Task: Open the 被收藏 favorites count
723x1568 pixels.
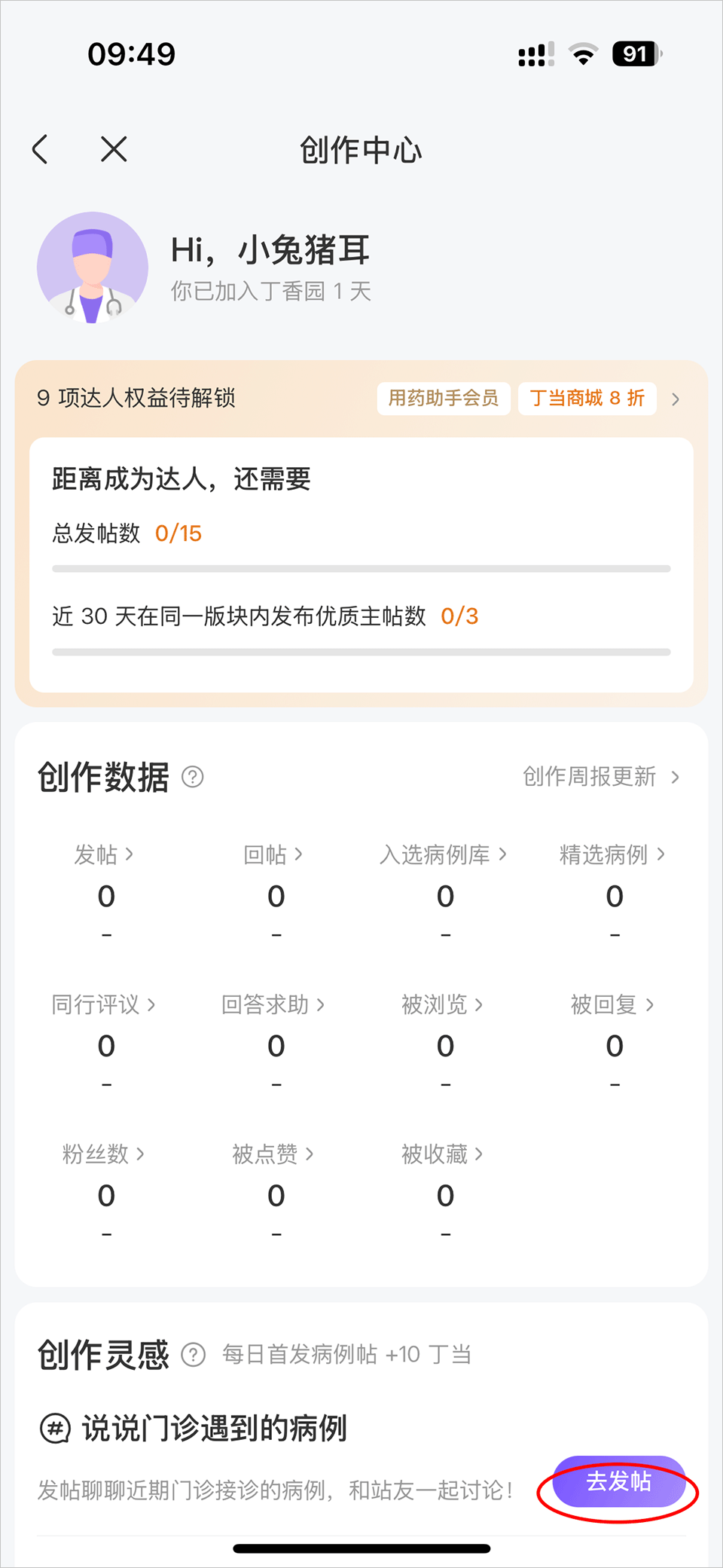Action: (444, 1154)
